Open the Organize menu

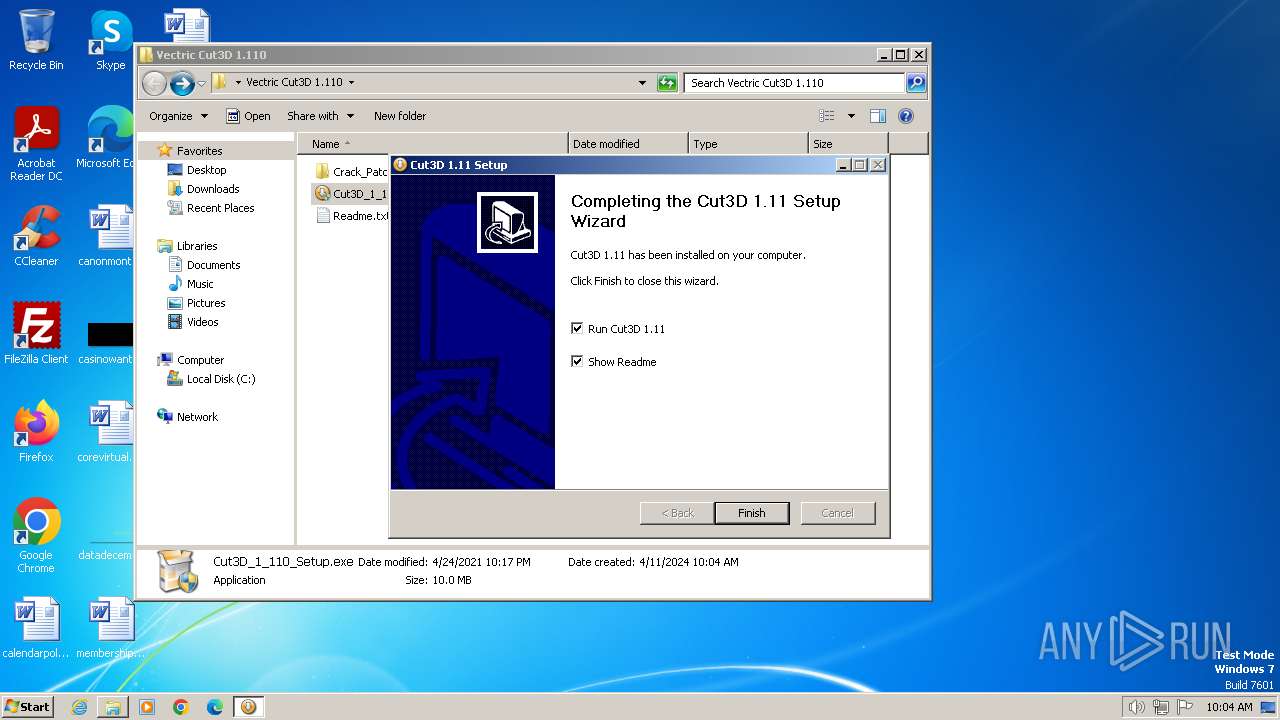178,116
